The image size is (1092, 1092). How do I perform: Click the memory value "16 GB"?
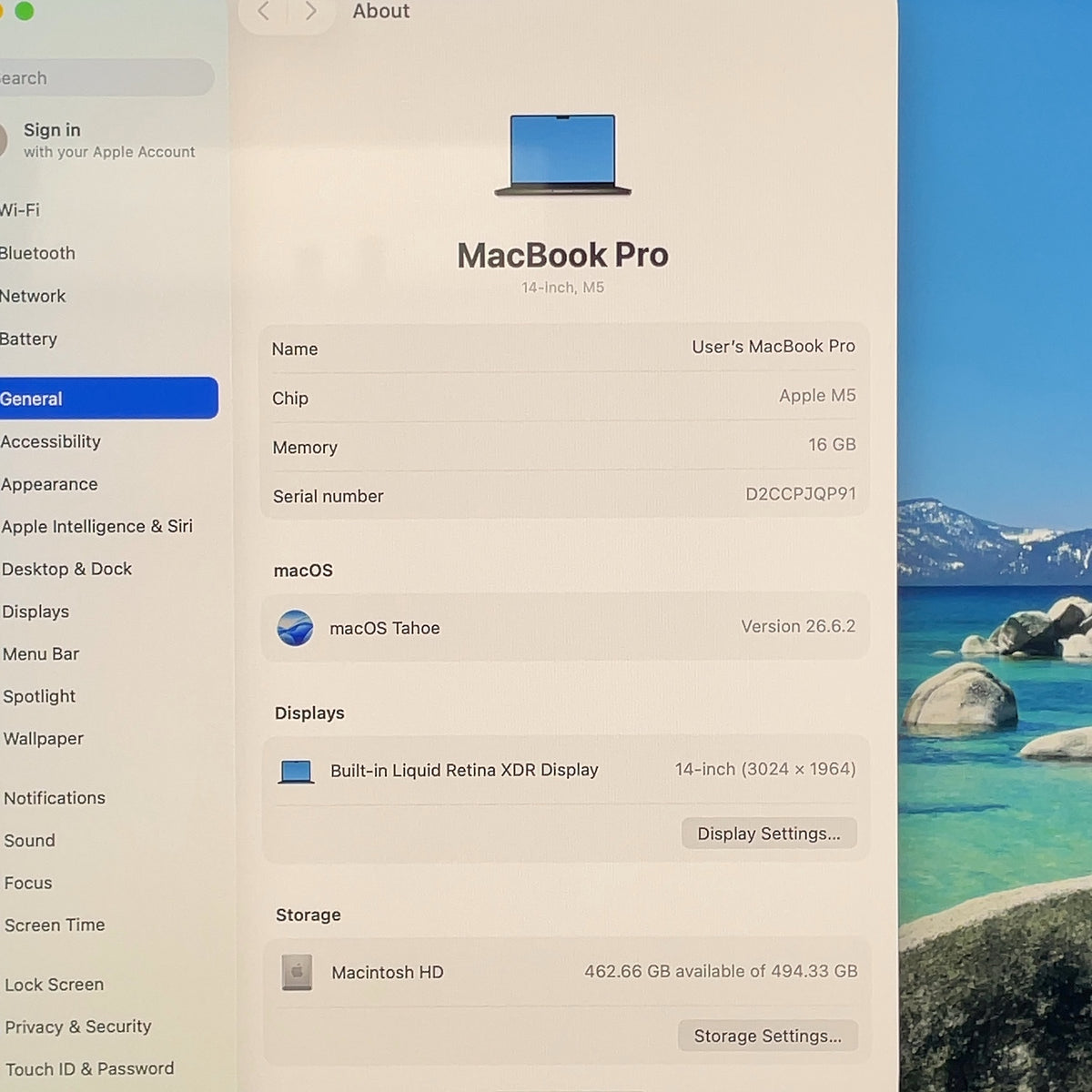point(832,445)
